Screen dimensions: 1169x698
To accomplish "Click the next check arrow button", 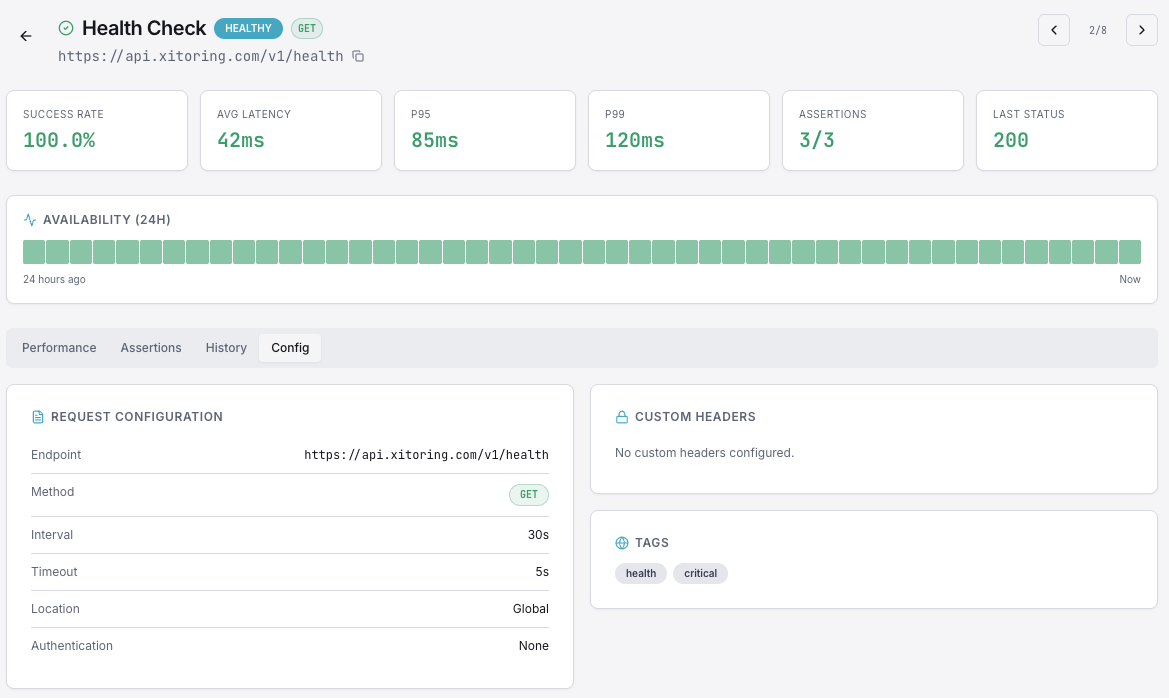I will click(x=1141, y=30).
